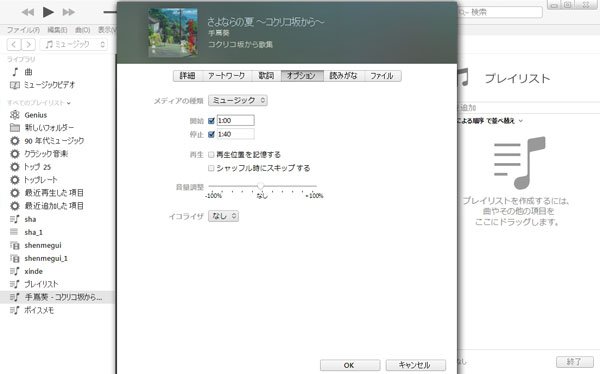Switch to the 読みがな tab

(x=344, y=76)
